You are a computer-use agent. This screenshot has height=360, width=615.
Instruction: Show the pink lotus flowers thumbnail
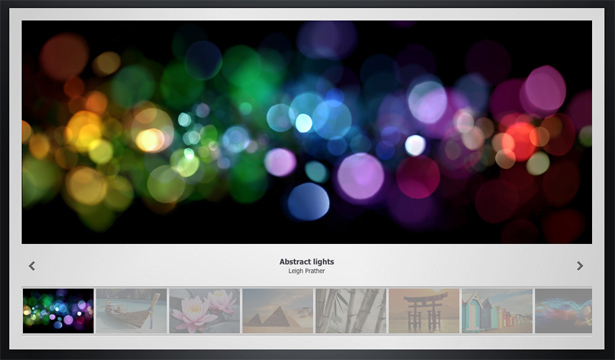click(205, 311)
